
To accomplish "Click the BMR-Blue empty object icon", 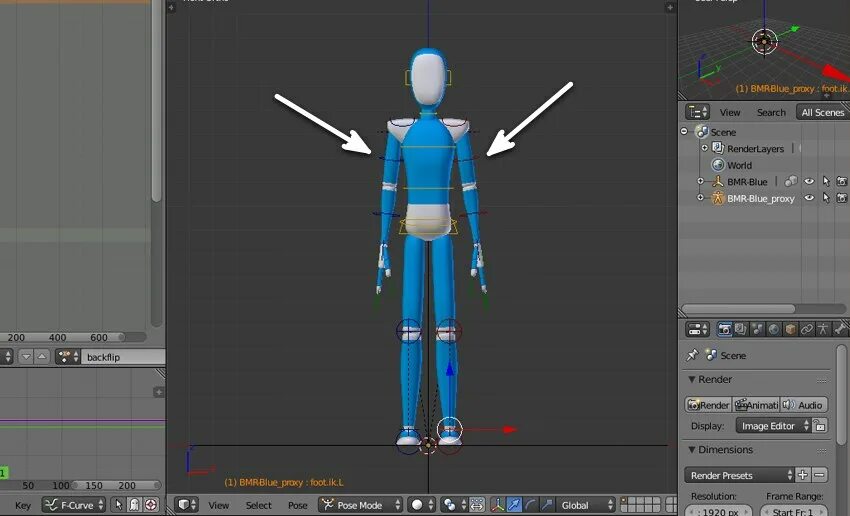I will click(x=718, y=182).
